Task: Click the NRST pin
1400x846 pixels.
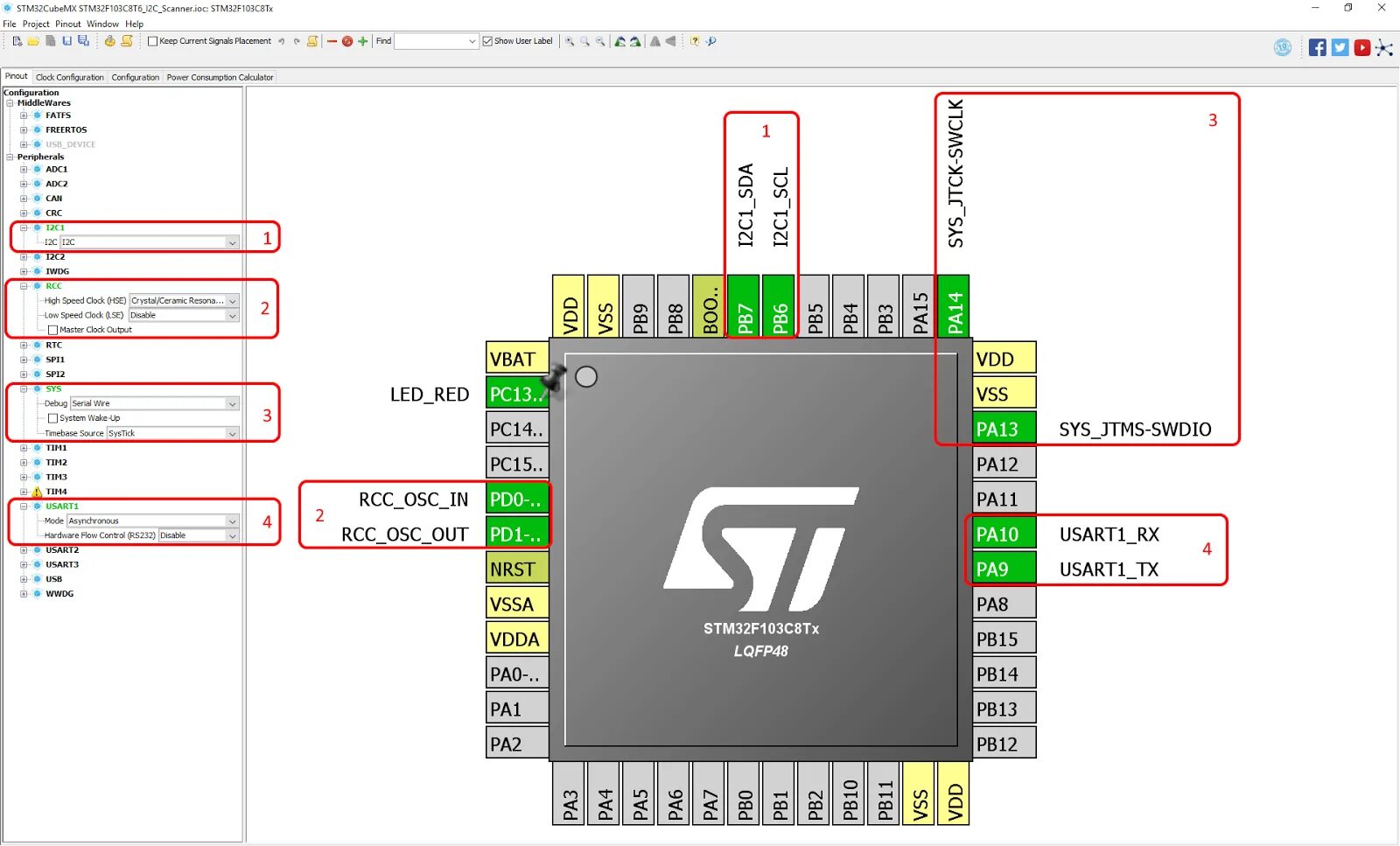Action: coord(517,569)
